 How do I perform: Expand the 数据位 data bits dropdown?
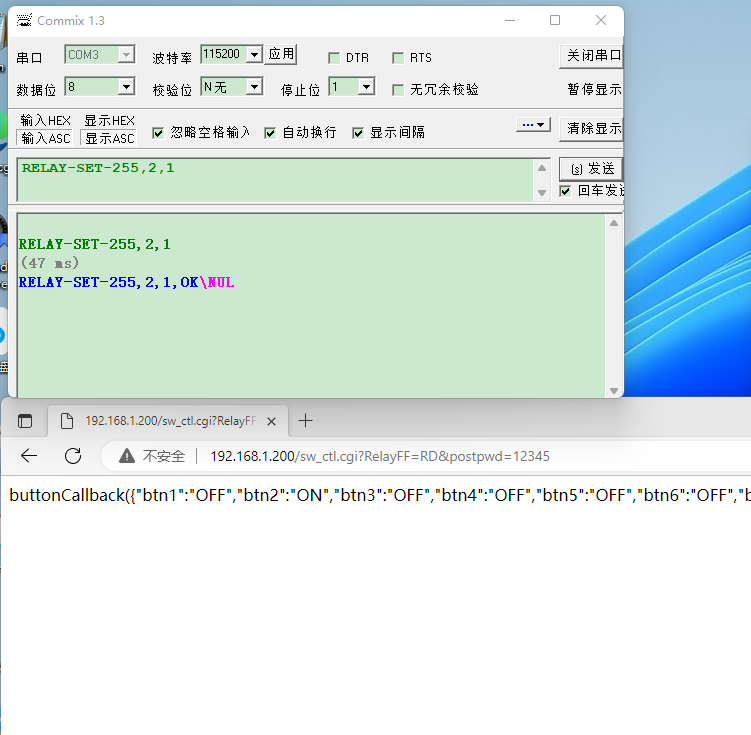tap(126, 87)
